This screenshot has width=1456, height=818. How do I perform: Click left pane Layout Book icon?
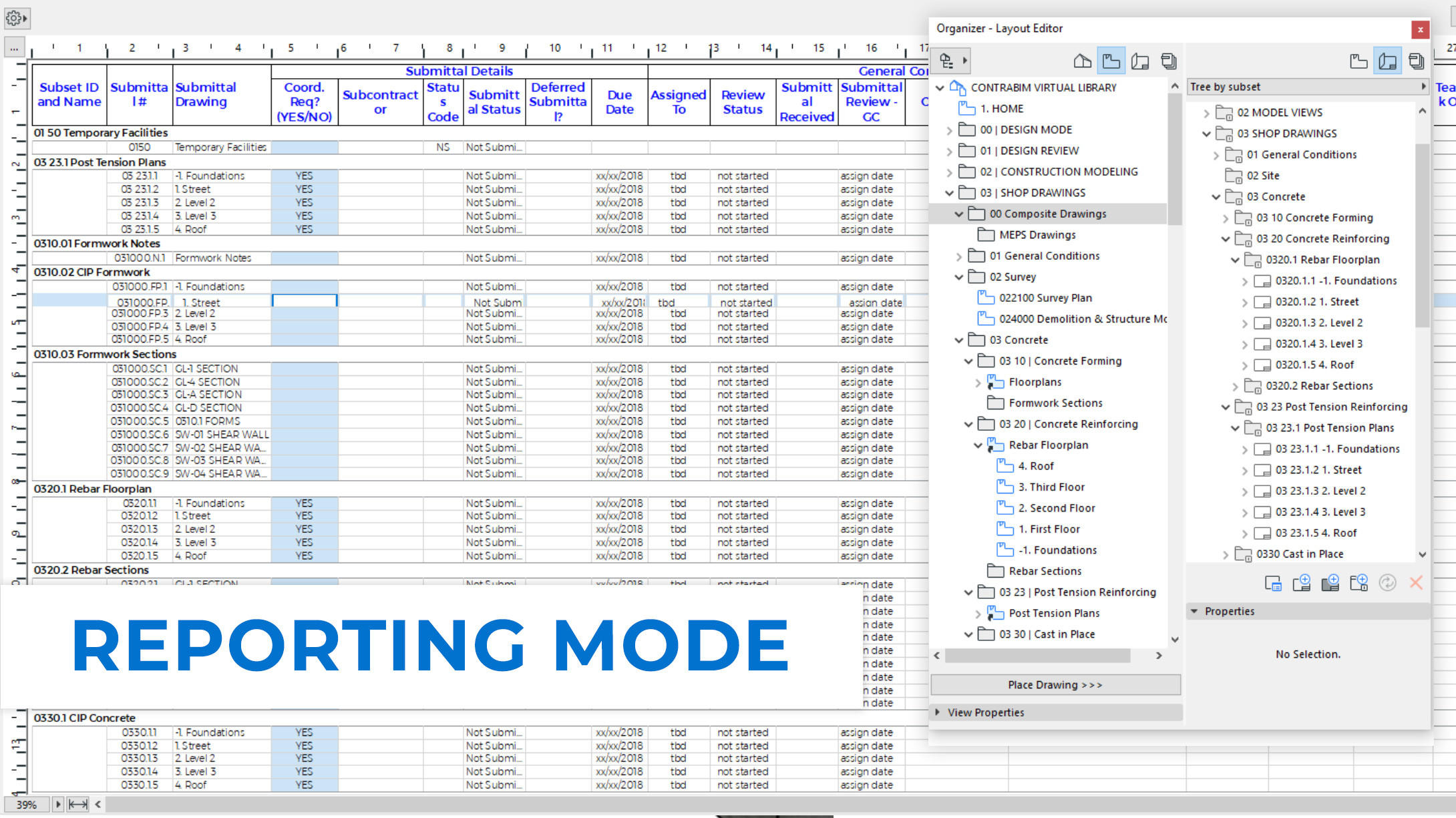(1140, 61)
